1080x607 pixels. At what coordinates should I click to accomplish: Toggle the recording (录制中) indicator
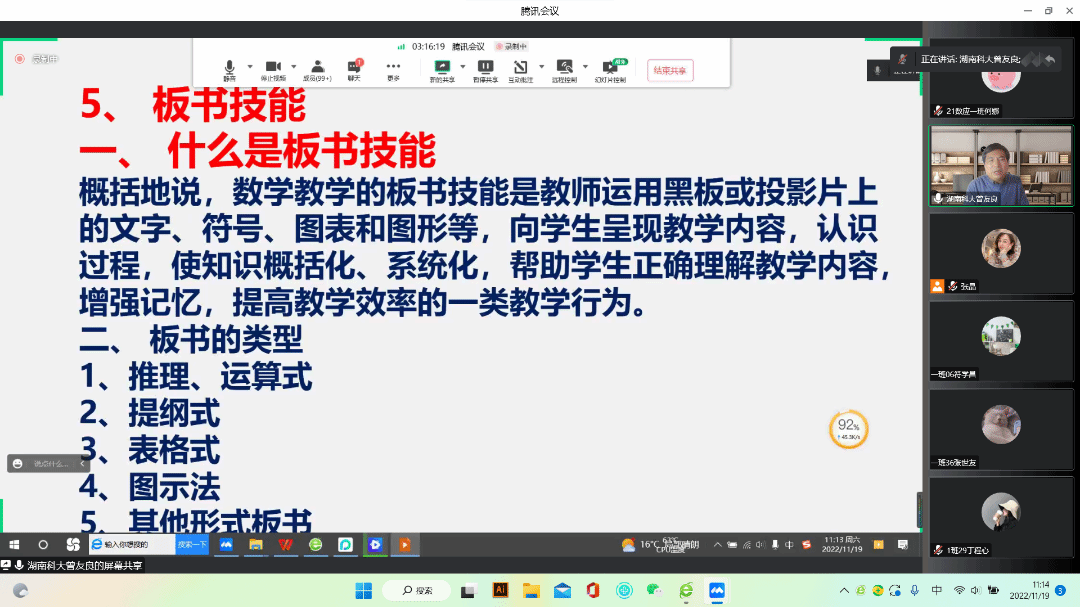pyautogui.click(x=511, y=46)
